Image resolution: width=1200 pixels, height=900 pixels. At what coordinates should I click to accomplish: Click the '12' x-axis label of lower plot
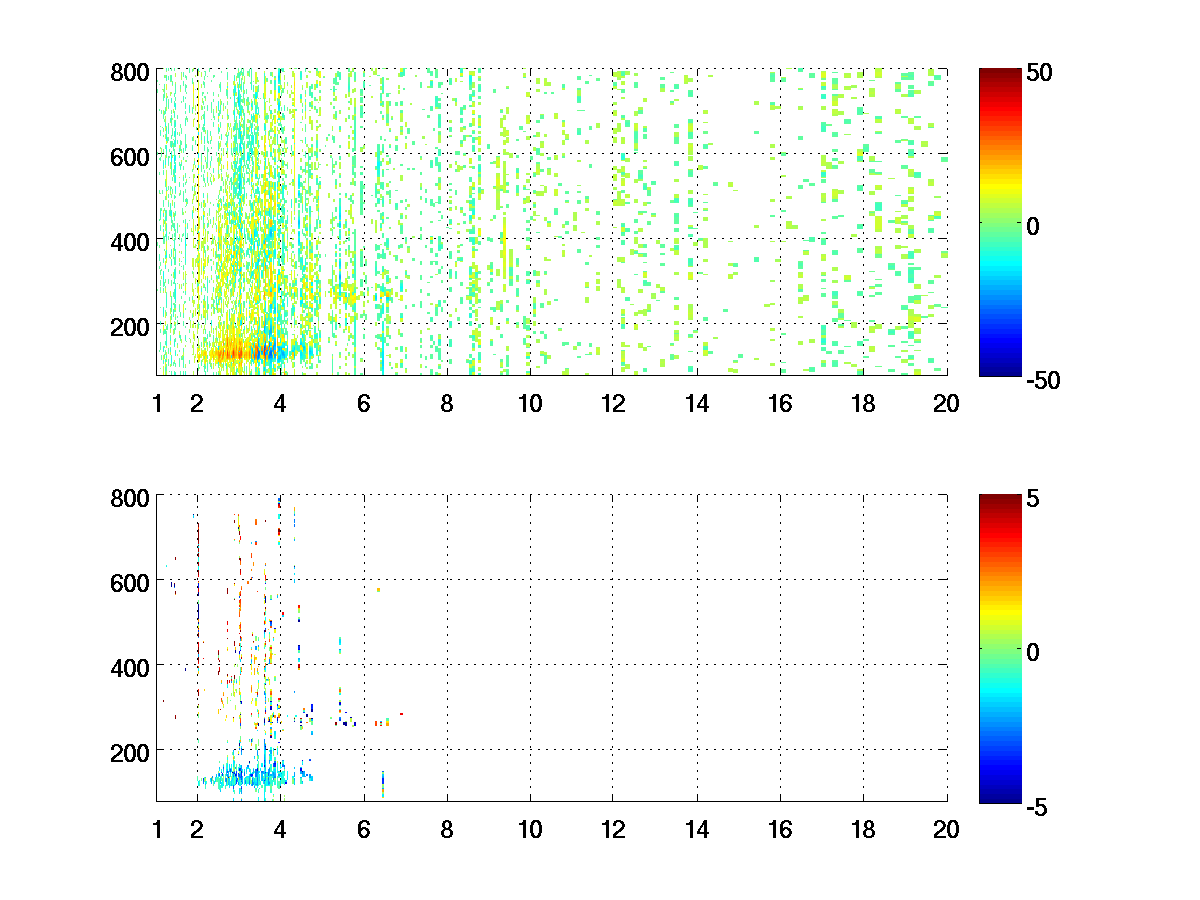coord(612,829)
